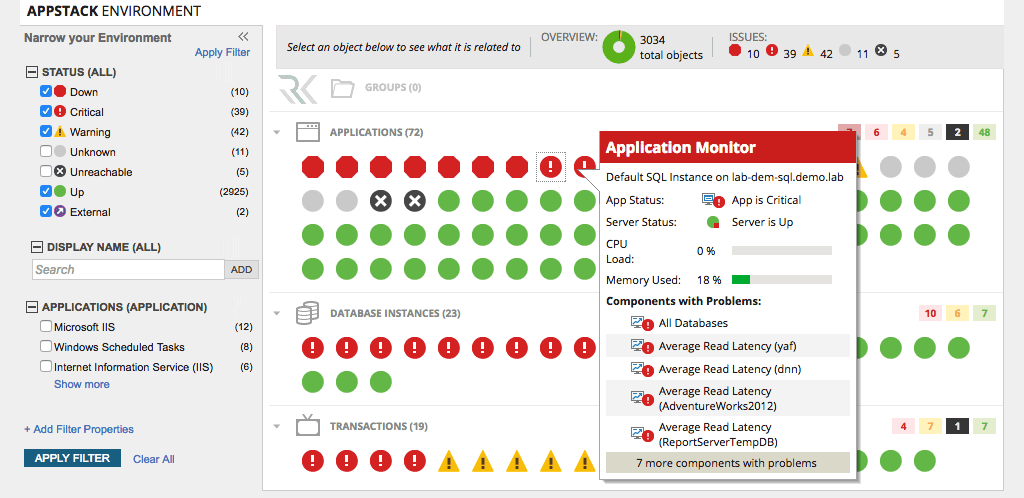Collapse the Narrow your Environment panel

pos(243,37)
